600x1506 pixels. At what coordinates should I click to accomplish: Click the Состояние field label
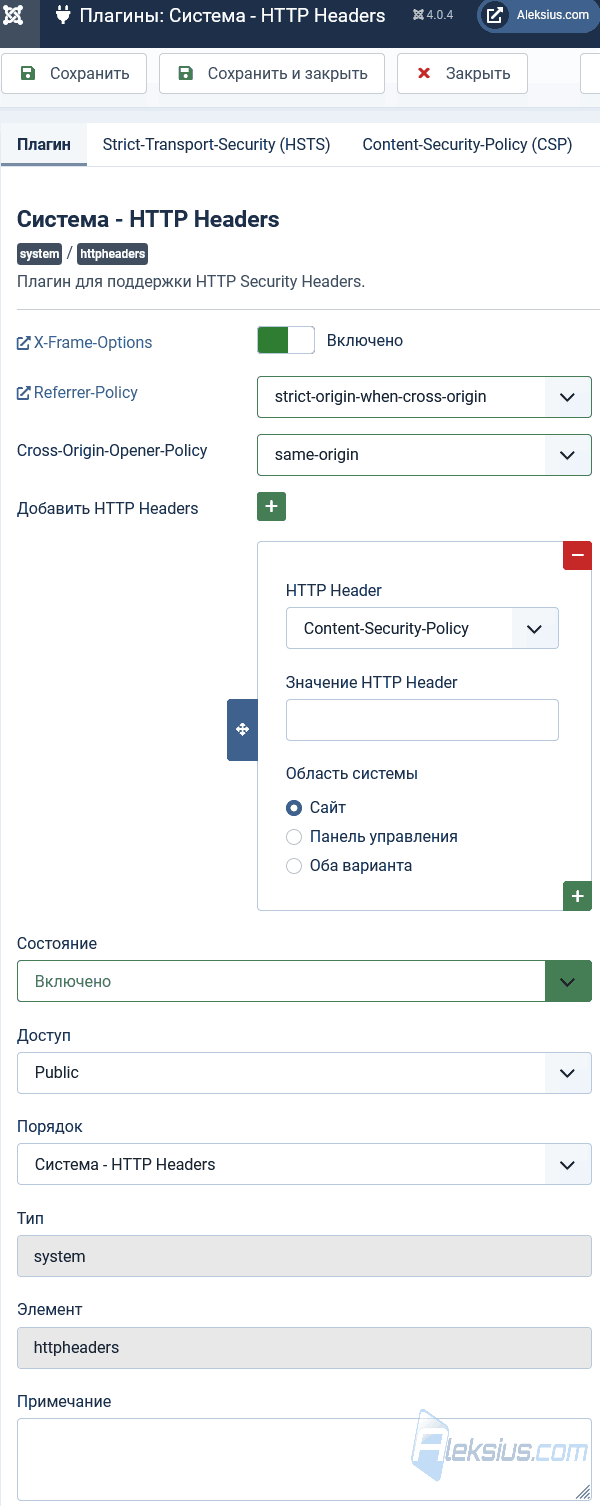57,943
